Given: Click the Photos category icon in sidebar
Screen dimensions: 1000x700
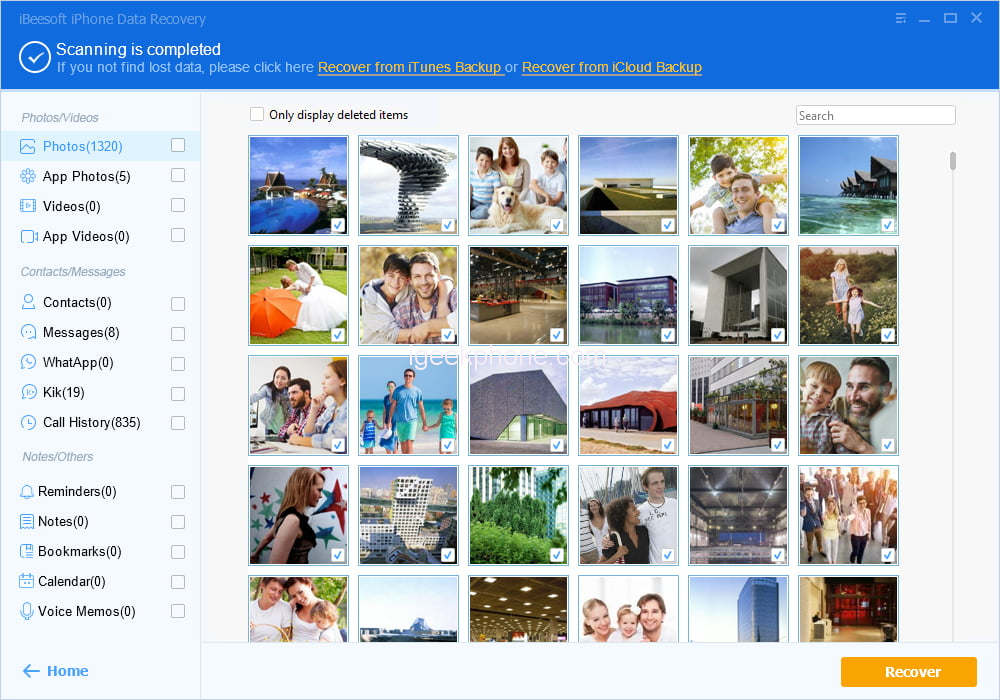Looking at the screenshot, I should [28, 147].
